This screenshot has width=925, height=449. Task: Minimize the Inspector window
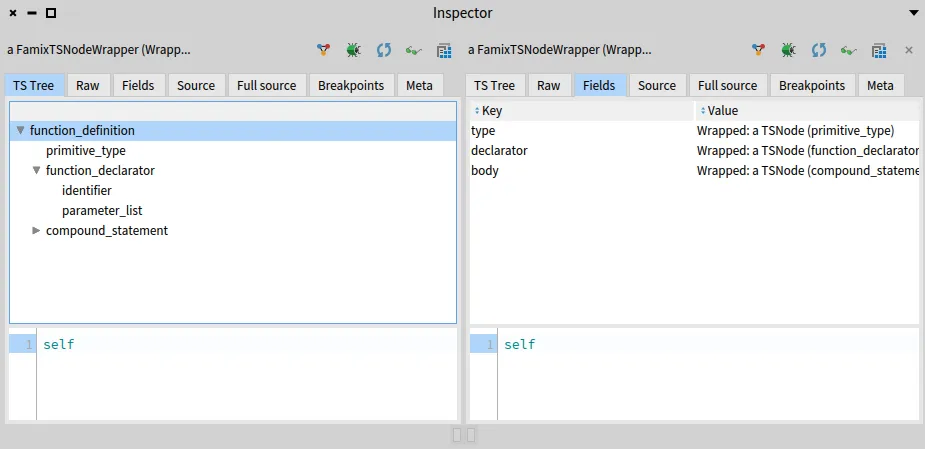point(32,13)
